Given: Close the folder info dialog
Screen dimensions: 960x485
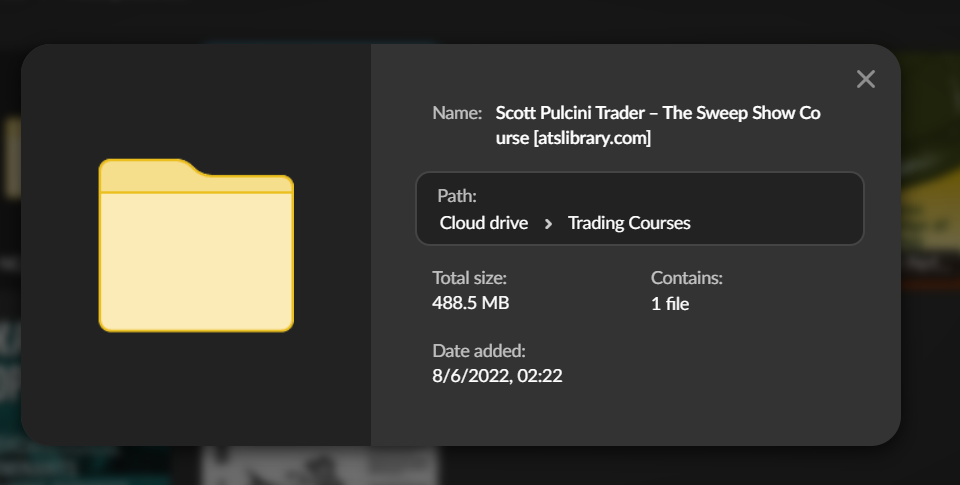Looking at the screenshot, I should coord(866,79).
